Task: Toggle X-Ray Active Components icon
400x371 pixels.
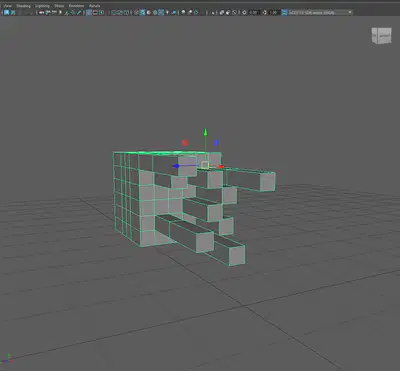Action: coord(228,12)
